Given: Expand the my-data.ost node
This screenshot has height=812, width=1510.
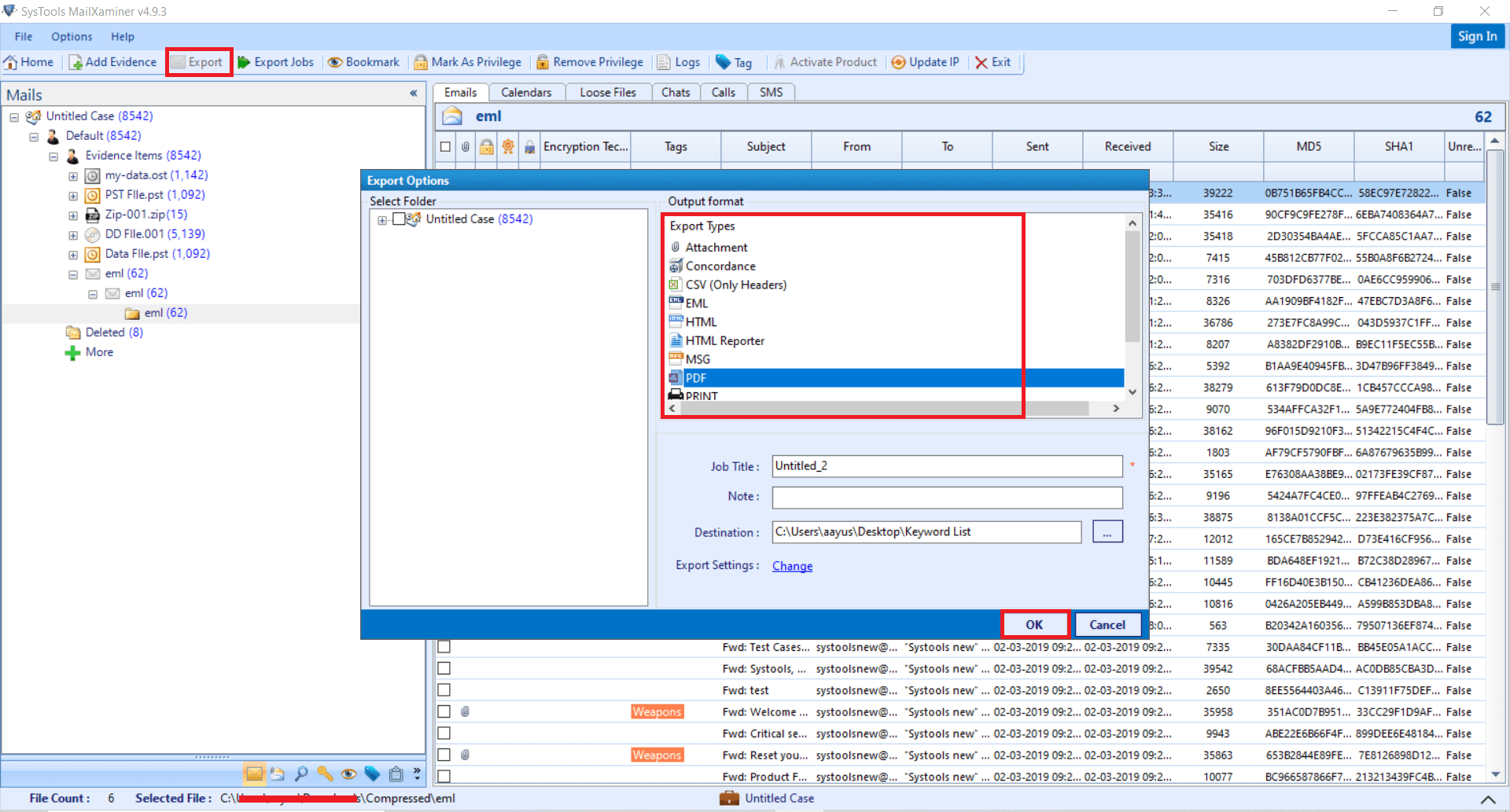Looking at the screenshot, I should coord(73,176).
